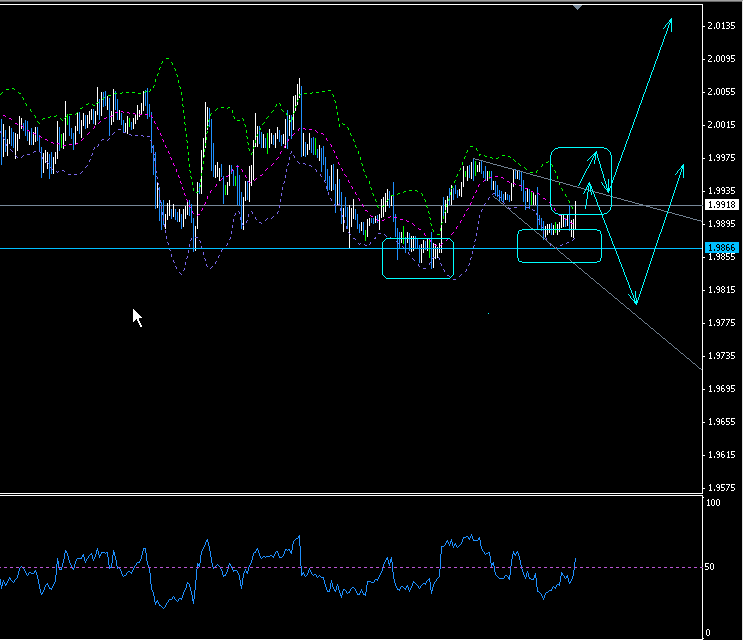Click the green dashed upper Bollinger band

click(x=322, y=93)
